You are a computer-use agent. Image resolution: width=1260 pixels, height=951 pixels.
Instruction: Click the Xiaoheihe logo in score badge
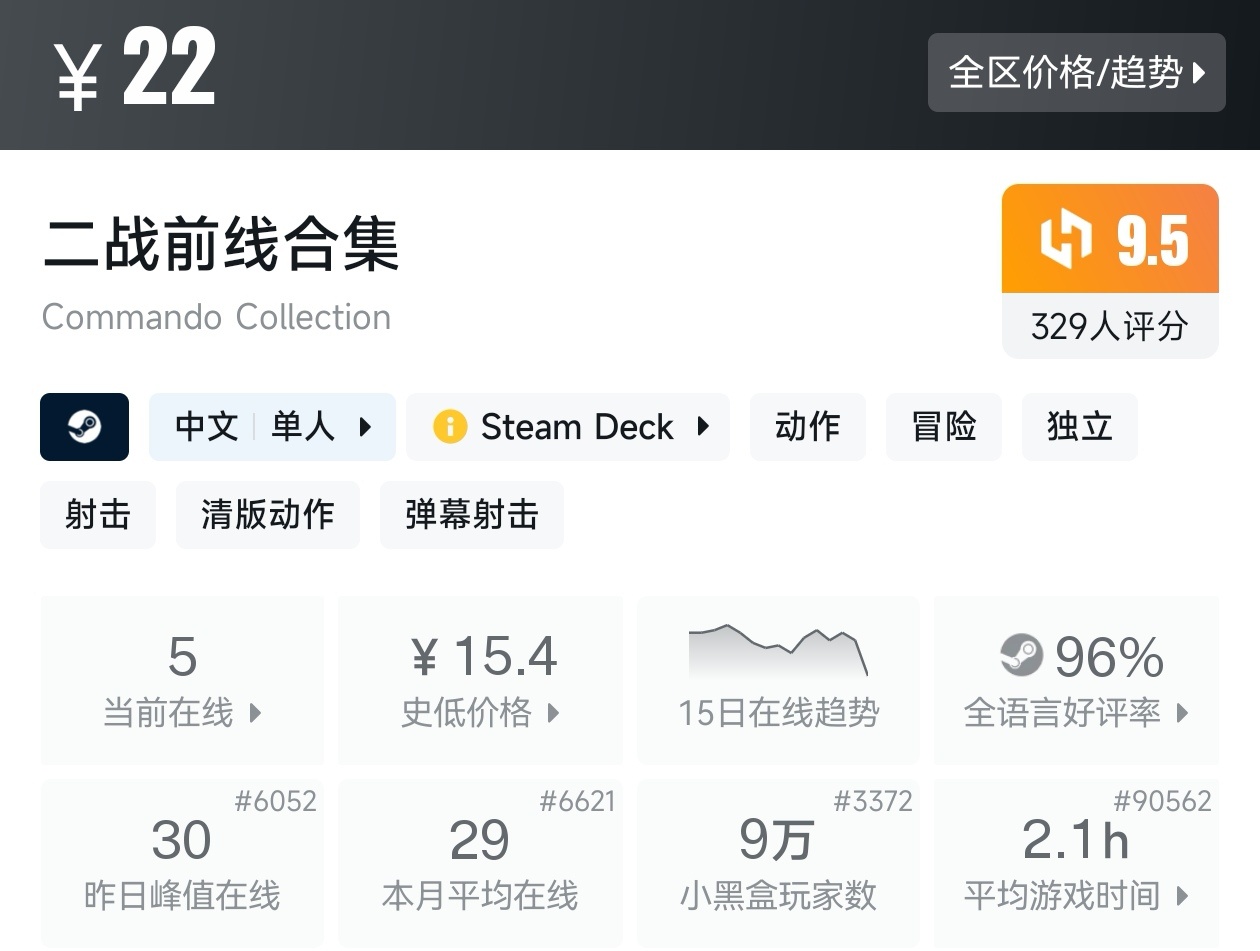pyautogui.click(x=1066, y=240)
